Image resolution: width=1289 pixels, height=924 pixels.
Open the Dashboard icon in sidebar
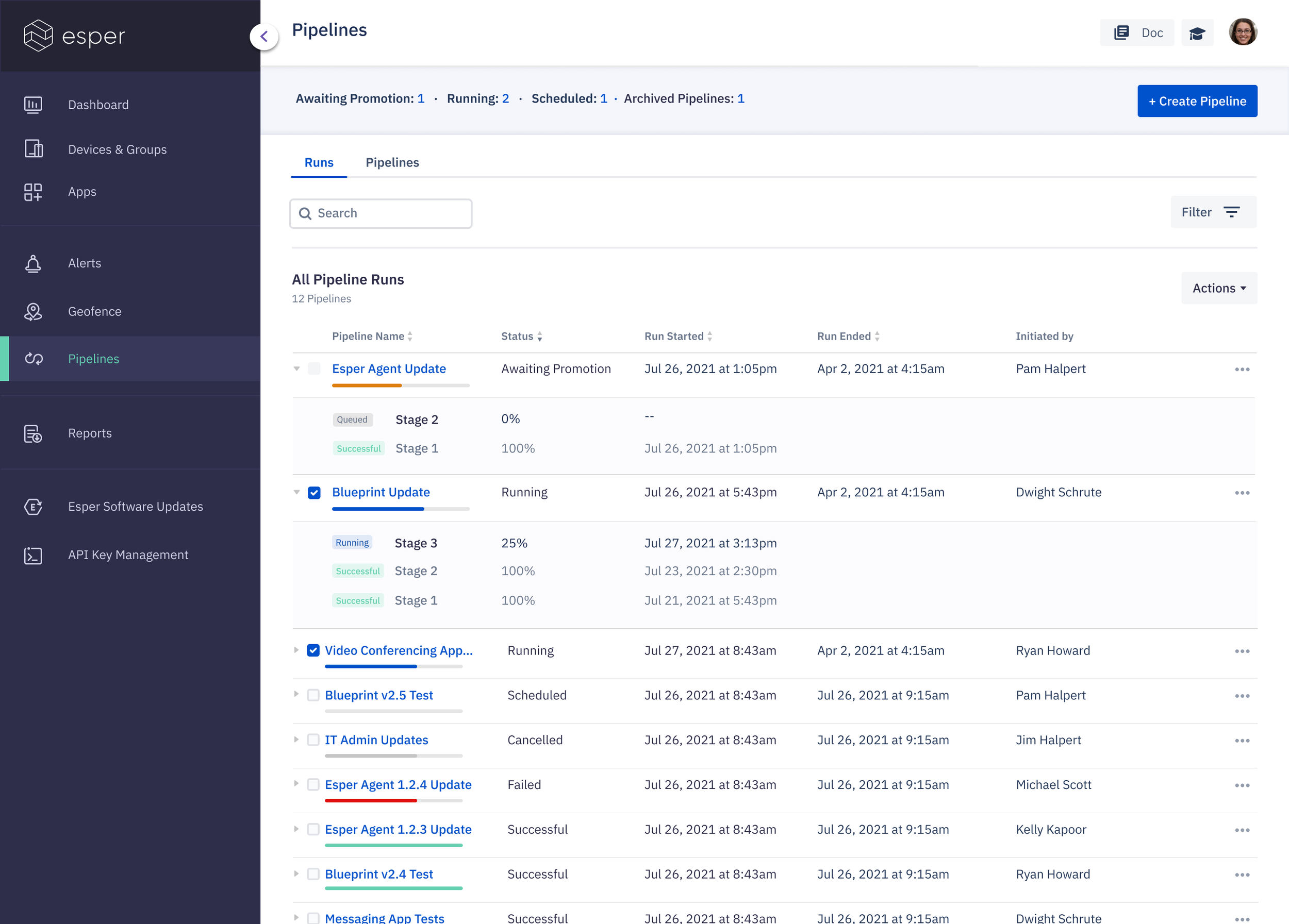click(x=33, y=105)
